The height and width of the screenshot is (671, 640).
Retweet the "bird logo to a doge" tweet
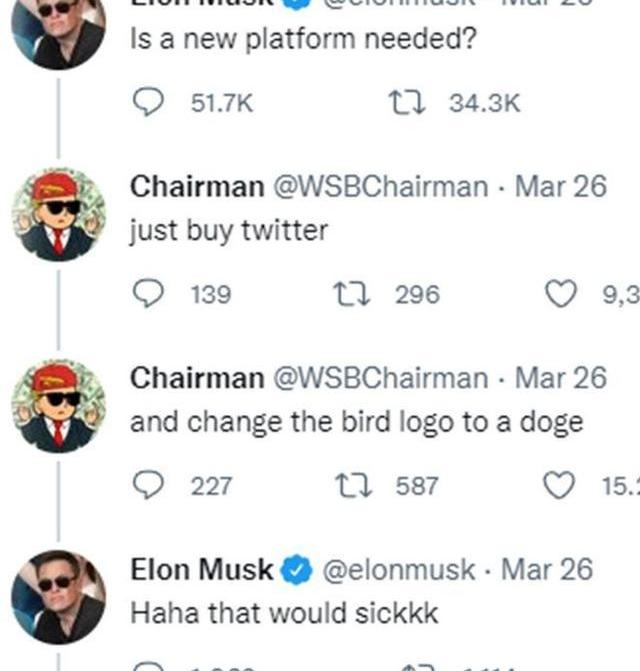(x=357, y=486)
